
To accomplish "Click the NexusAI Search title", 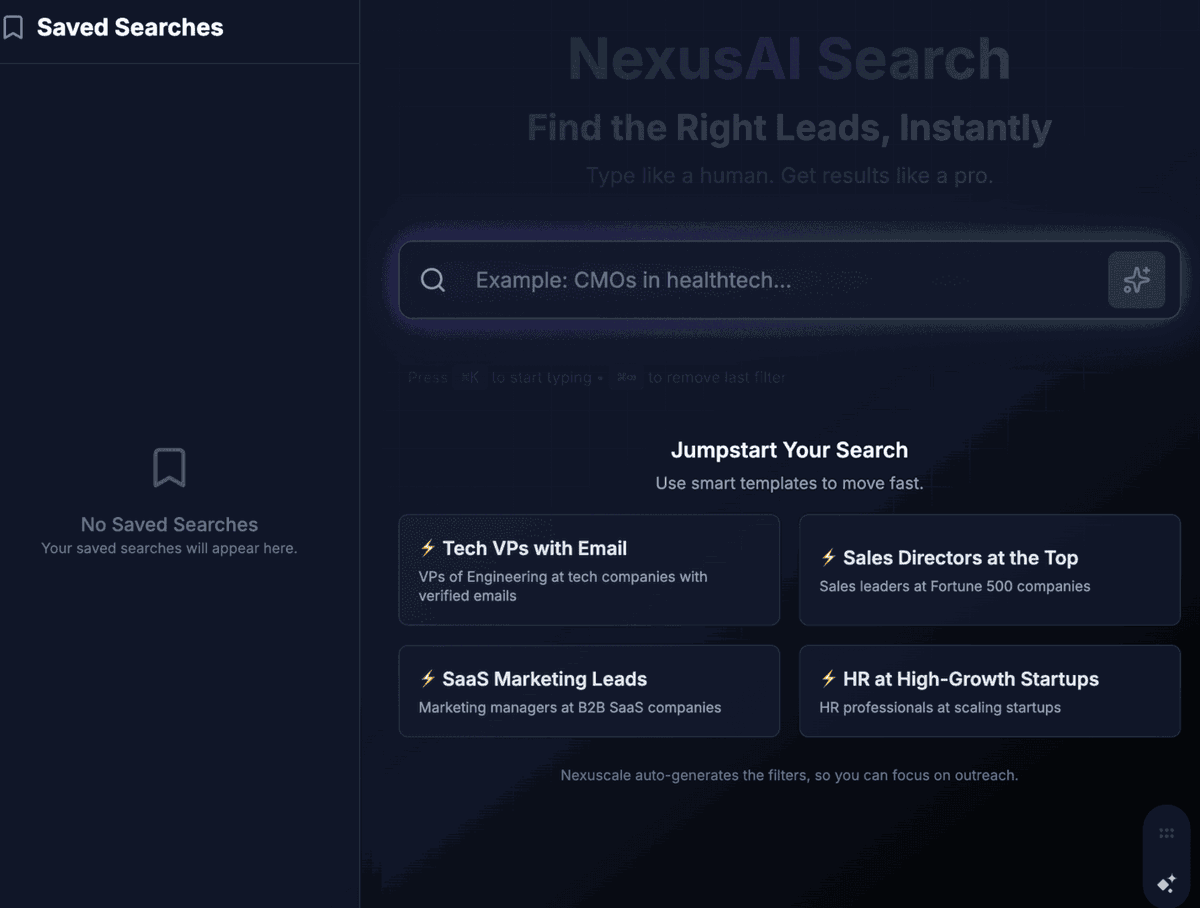I will tap(789, 60).
